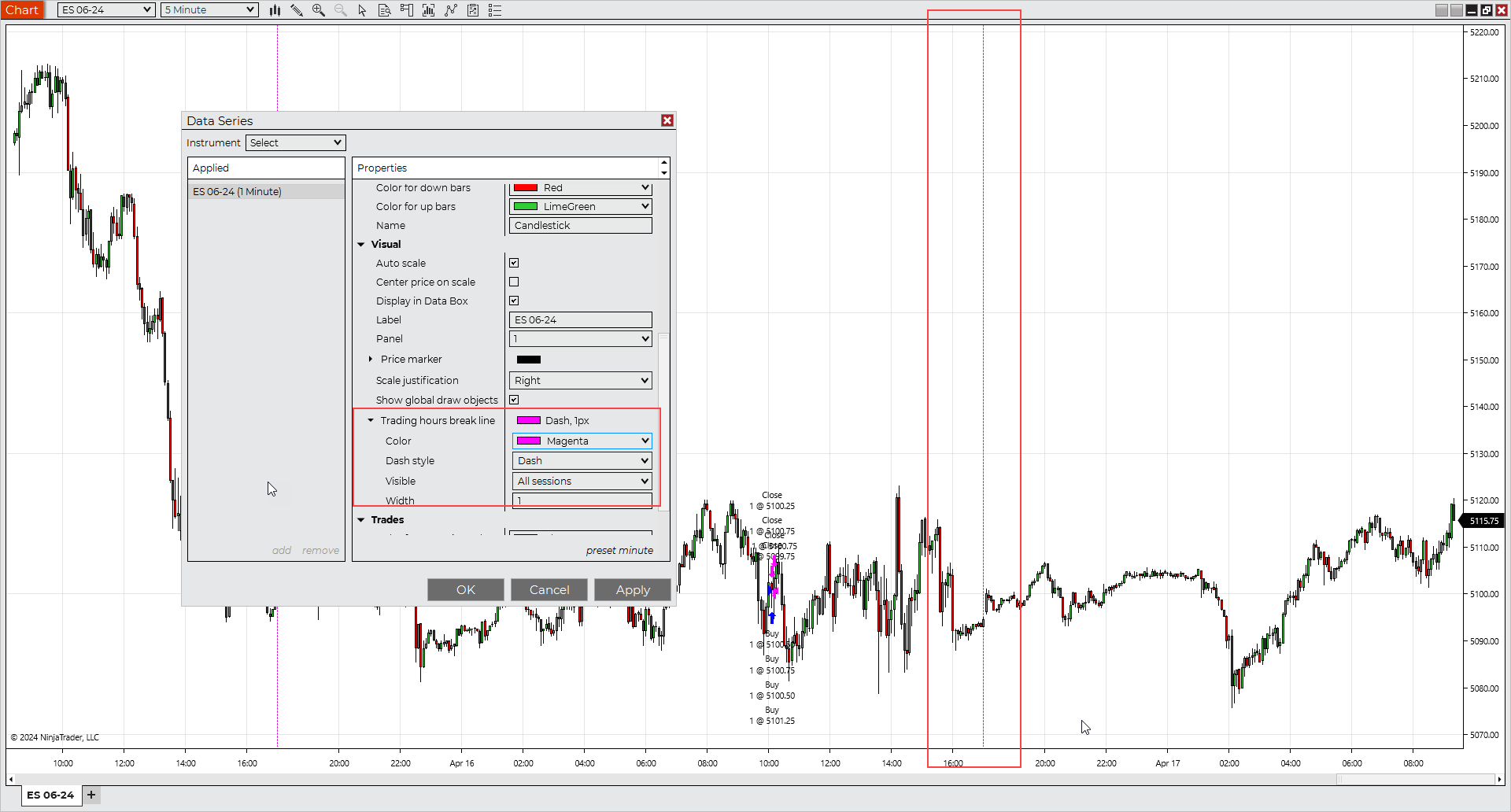
Task: Select the drawing tools pencil icon
Action: coord(297,10)
